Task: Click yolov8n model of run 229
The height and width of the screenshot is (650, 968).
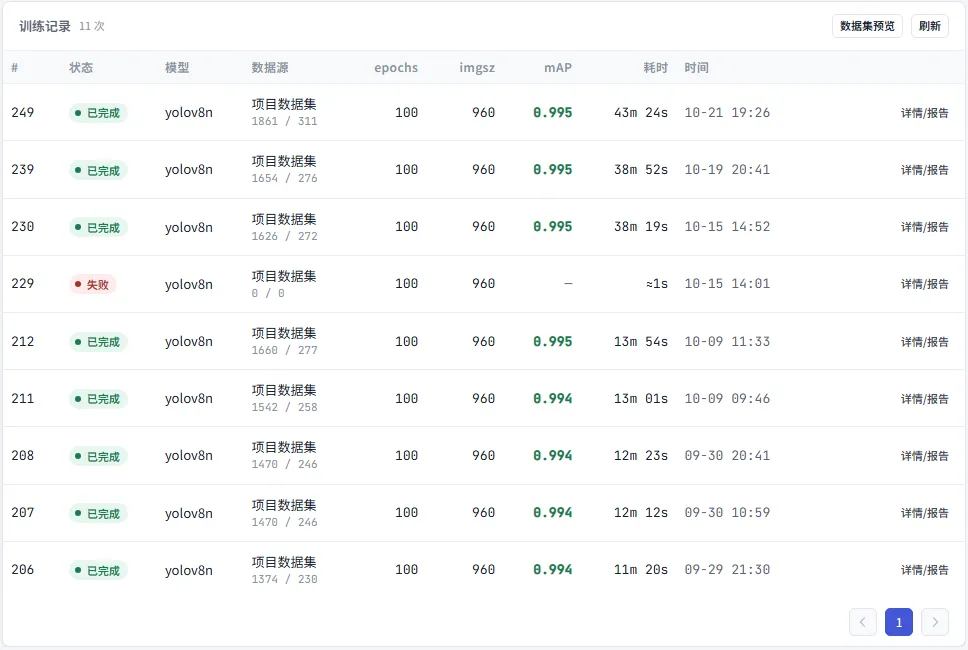Action: click(x=189, y=284)
